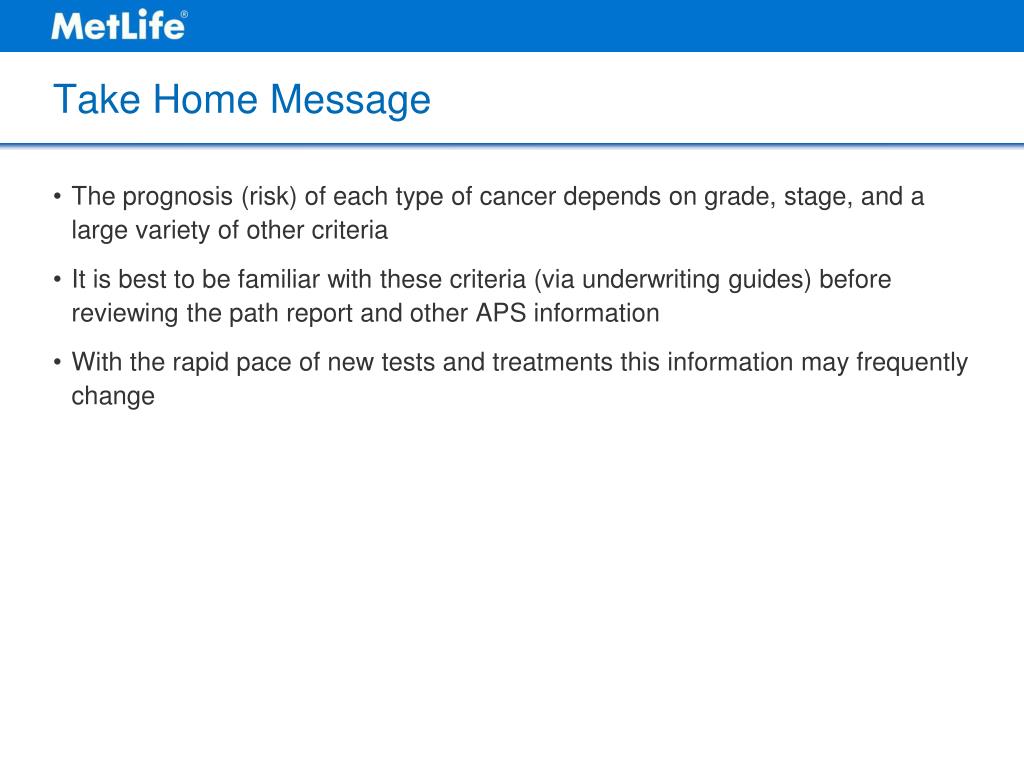The height and width of the screenshot is (768, 1024).
Task: Click the MetLife logo in the header
Action: click(119, 26)
